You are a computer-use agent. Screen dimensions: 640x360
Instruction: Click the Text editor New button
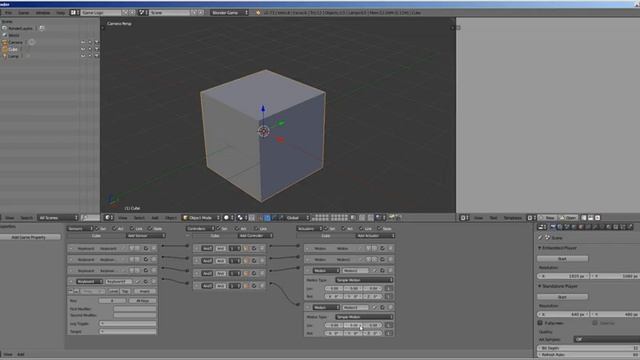pos(548,218)
